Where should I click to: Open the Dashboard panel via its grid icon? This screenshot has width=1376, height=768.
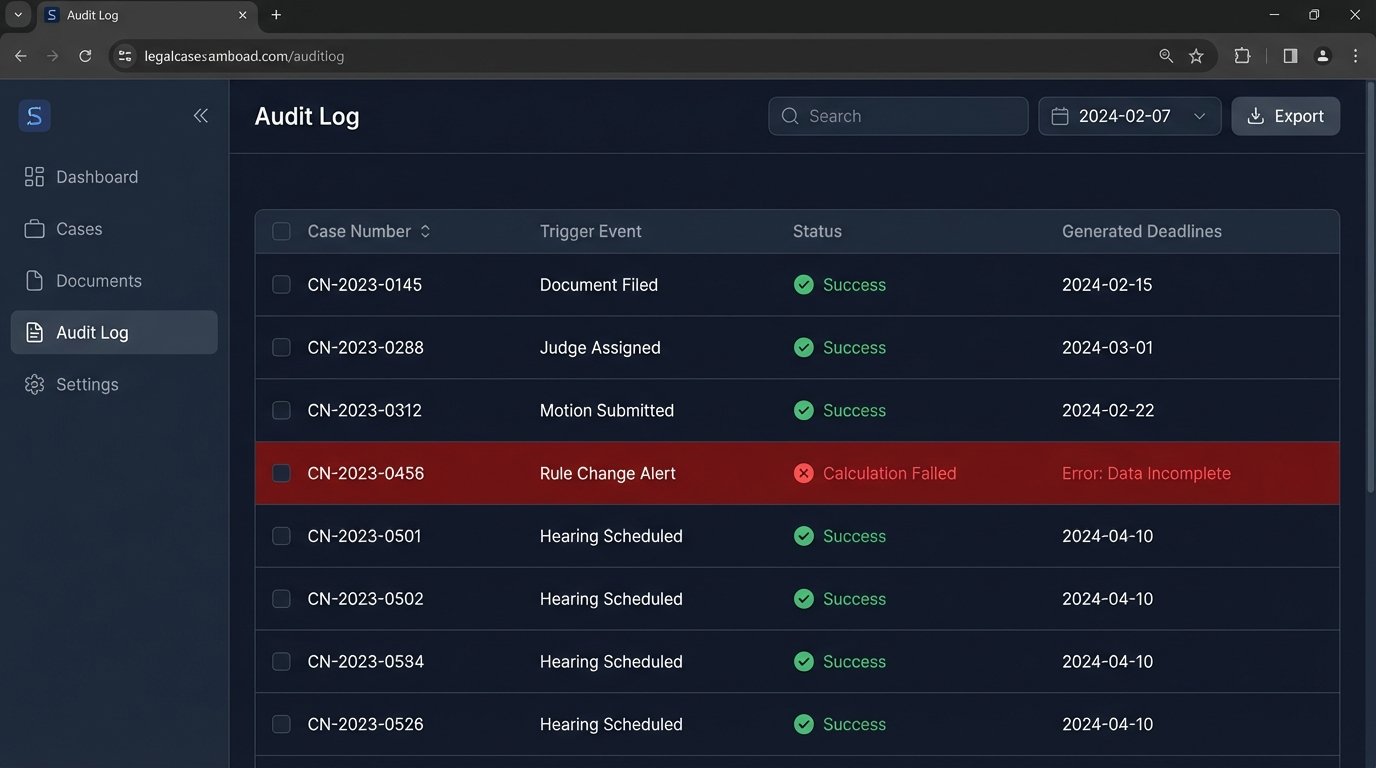tap(33, 176)
